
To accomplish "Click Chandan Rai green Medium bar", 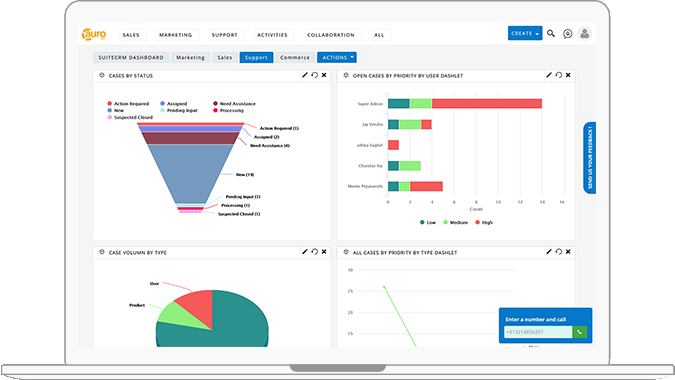I will pos(410,166).
